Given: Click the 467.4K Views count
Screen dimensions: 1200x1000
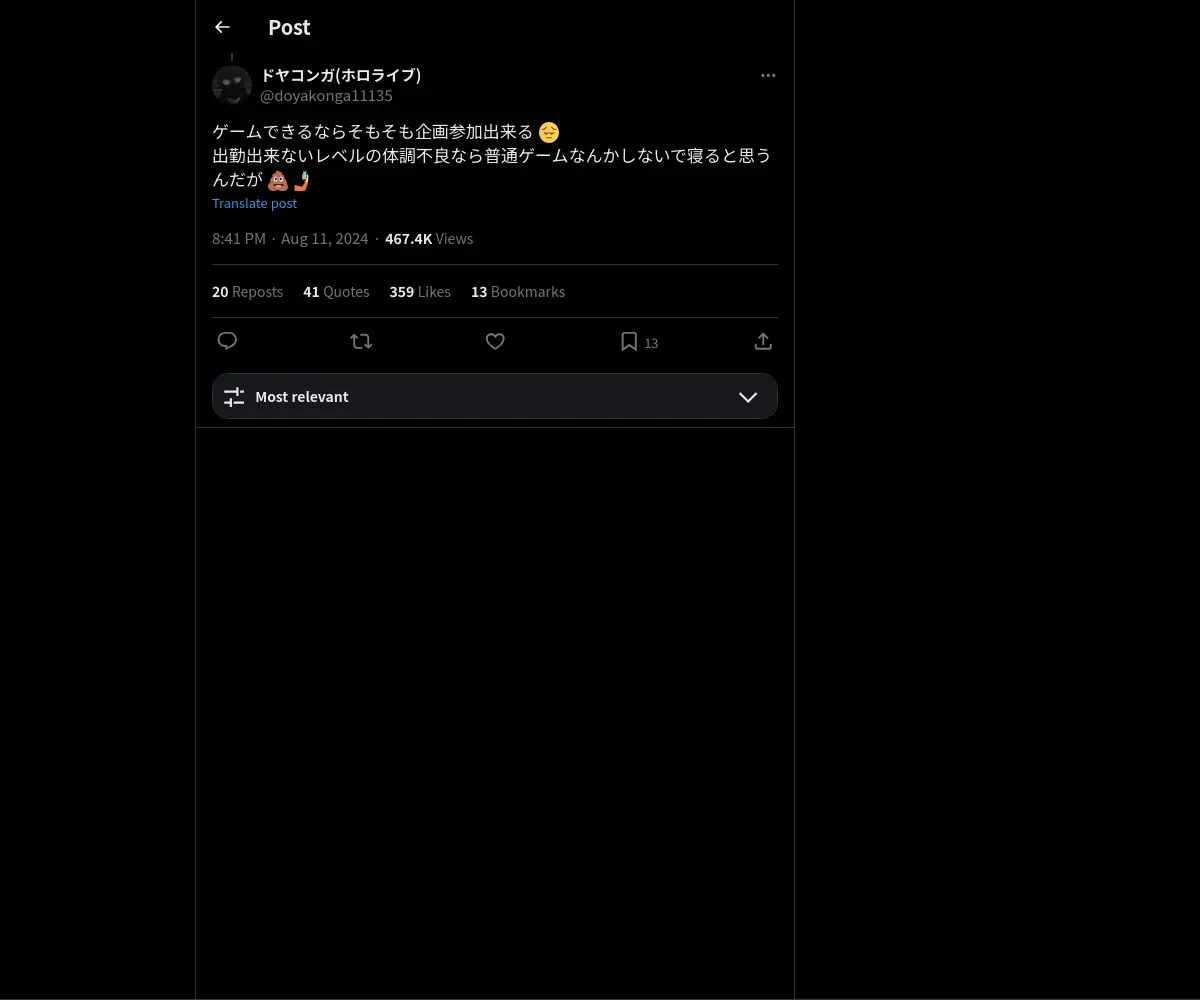Looking at the screenshot, I should 429,239.
